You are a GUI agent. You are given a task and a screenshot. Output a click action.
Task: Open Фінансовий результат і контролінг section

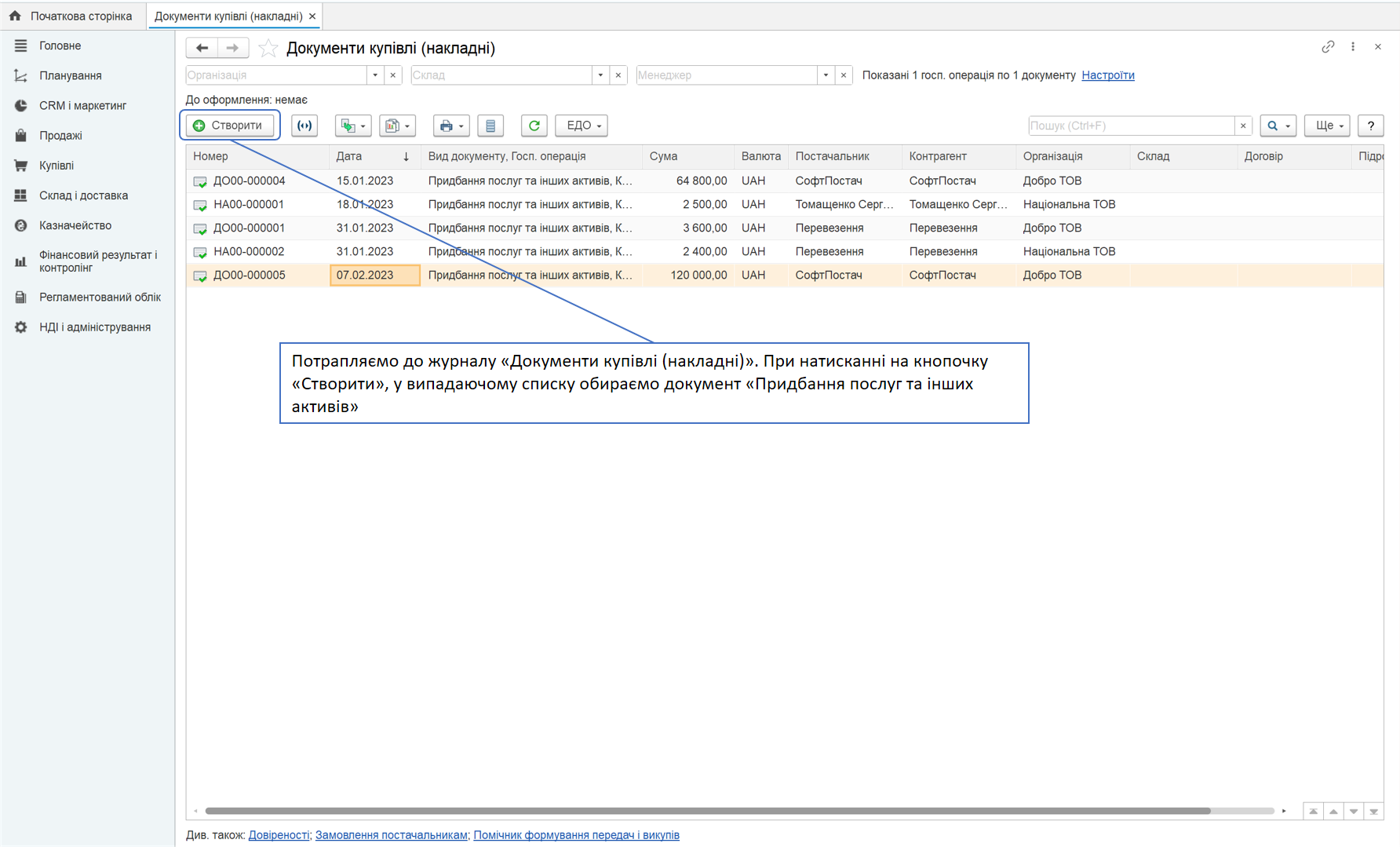(98, 261)
